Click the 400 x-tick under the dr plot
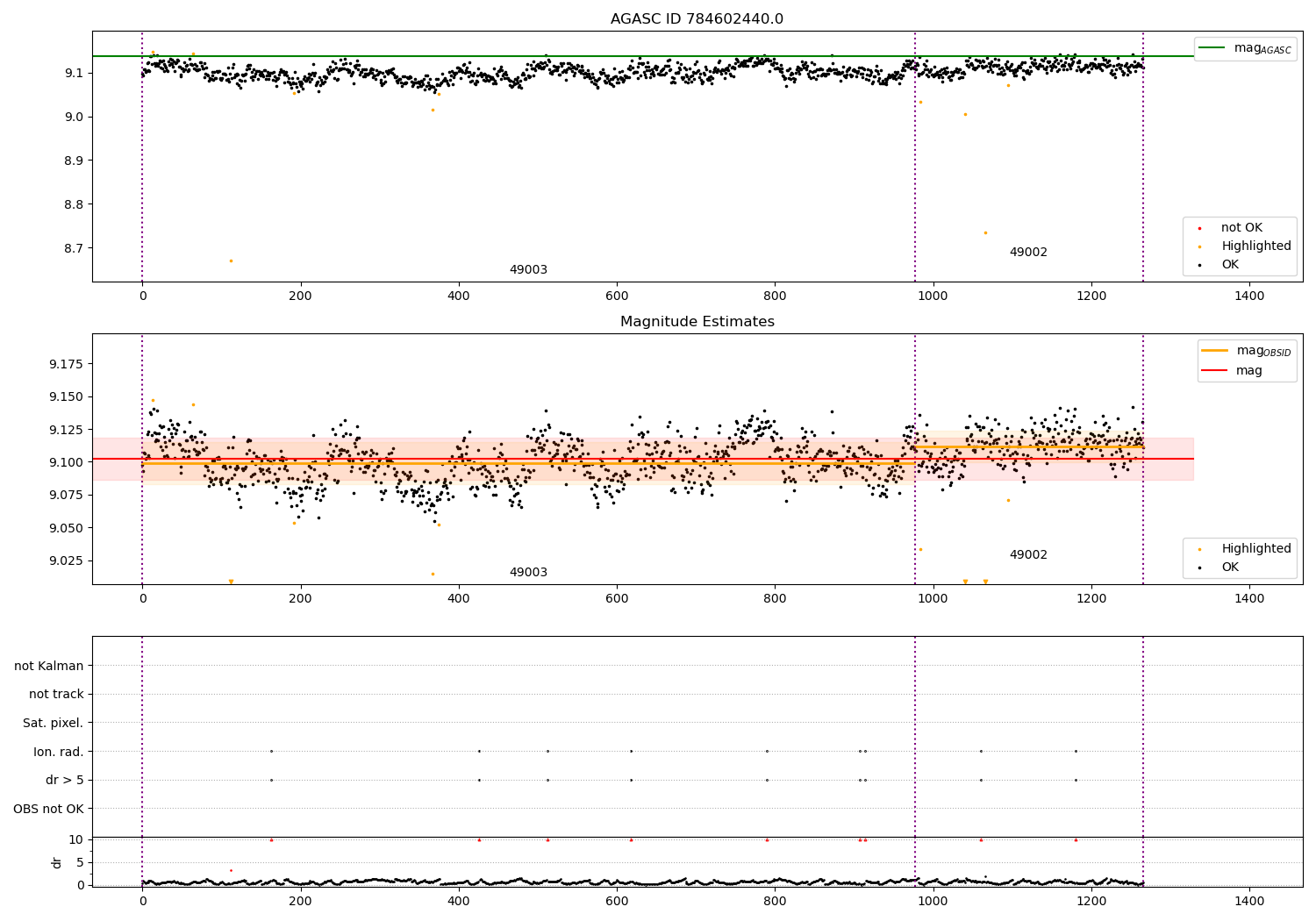Viewport: 1316px width, 921px height. (459, 902)
